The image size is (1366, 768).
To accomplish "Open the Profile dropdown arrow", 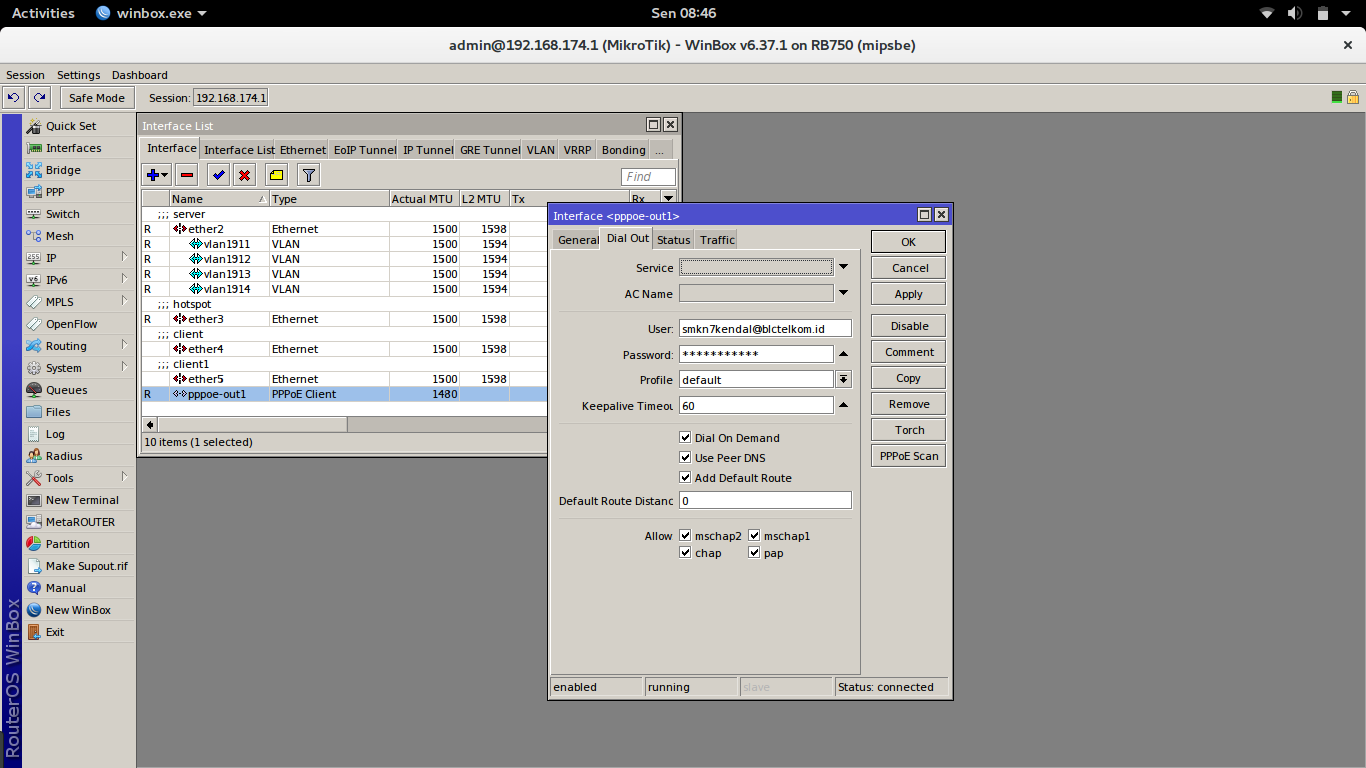I will 844,380.
